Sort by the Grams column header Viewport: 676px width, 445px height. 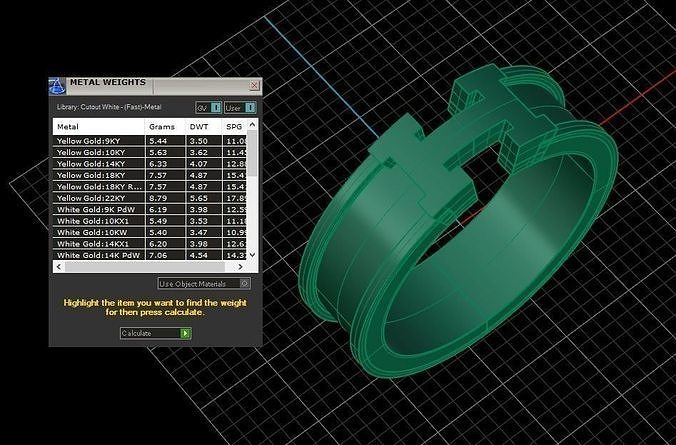pyautogui.click(x=165, y=127)
